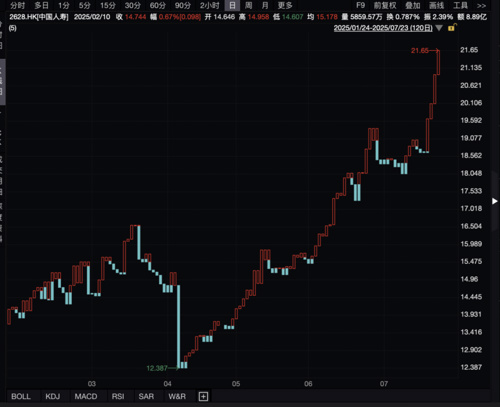This screenshot has width=500, height=407.
Task: Open the 前复权 adjustment dropdown
Action: point(385,5)
